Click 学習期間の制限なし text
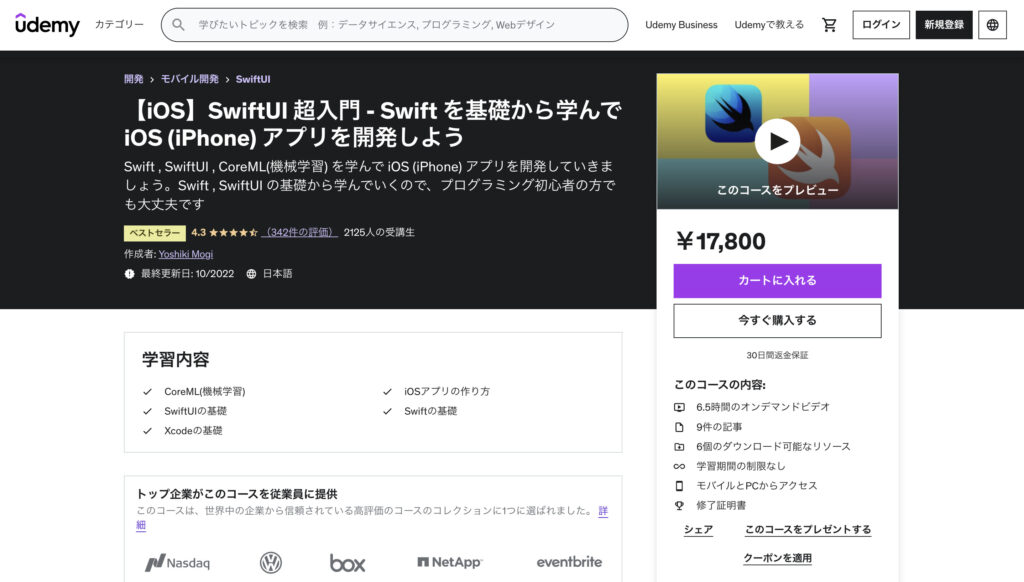Viewport: 1024px width, 582px height. pos(741,466)
